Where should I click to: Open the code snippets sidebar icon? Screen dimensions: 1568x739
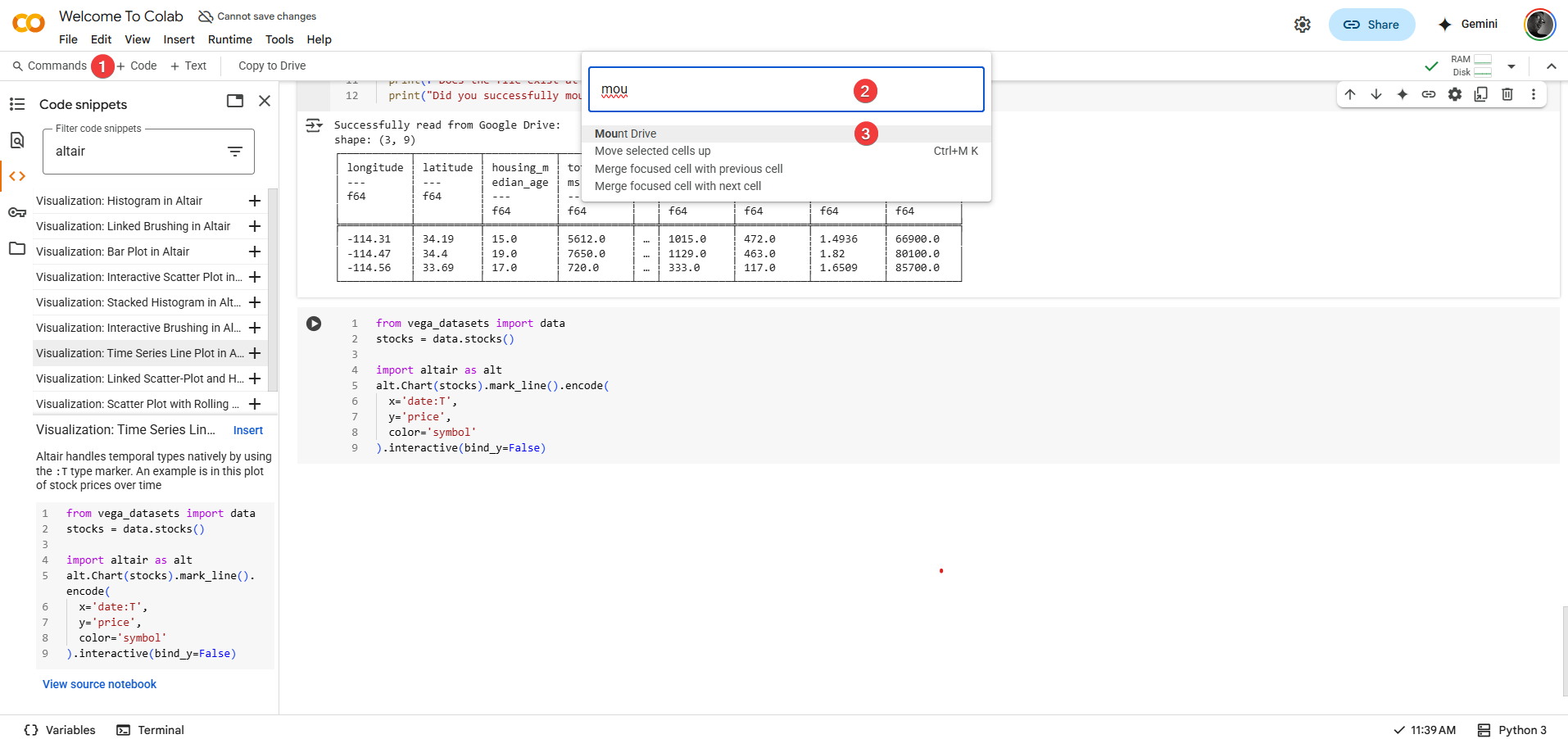pos(17,176)
